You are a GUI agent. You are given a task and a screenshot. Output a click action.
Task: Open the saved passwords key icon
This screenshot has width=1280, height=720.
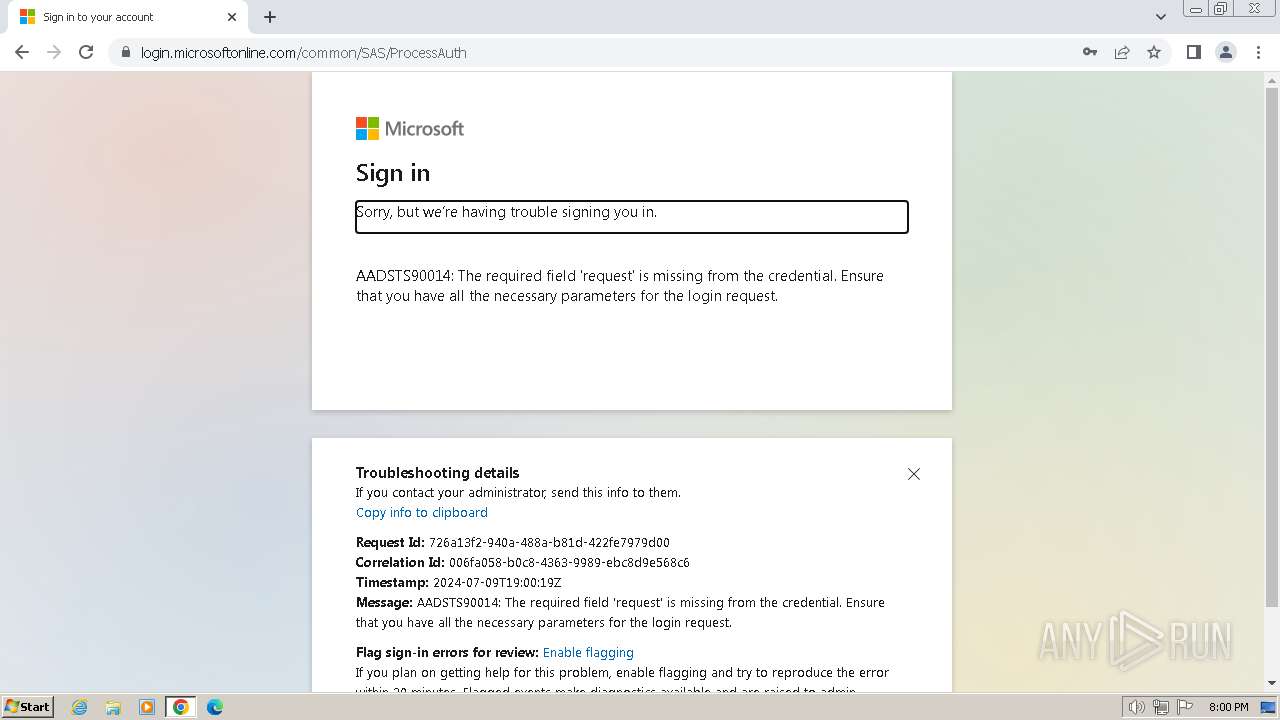pyautogui.click(x=1090, y=52)
